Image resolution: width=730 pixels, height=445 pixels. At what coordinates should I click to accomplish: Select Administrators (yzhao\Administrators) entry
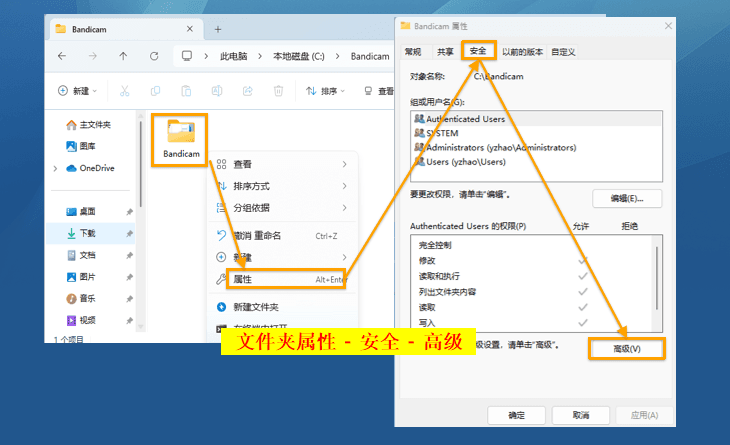(x=536, y=148)
